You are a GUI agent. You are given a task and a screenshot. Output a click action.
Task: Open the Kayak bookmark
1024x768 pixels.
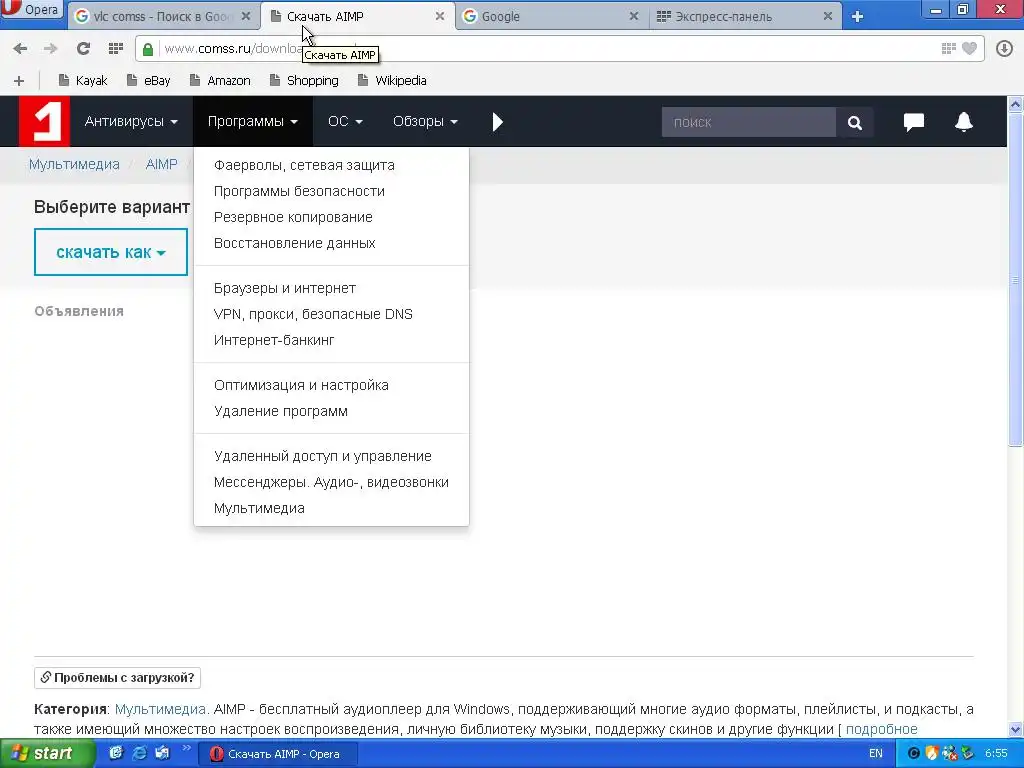click(83, 81)
